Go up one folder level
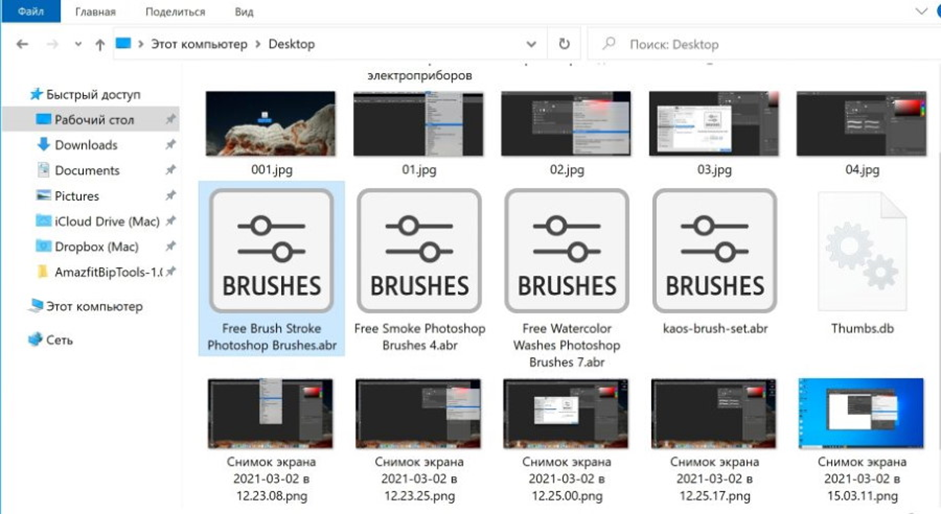941x514 pixels. pyautogui.click(x=100, y=44)
